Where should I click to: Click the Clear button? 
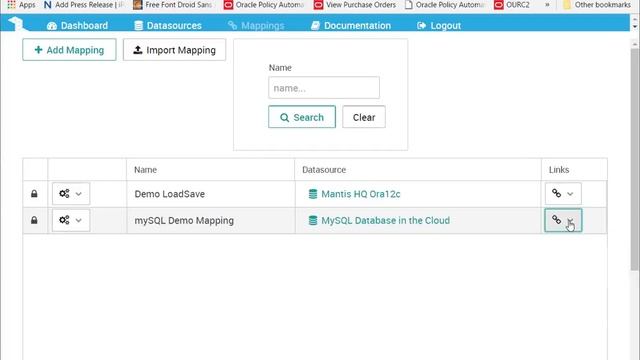tap(364, 117)
